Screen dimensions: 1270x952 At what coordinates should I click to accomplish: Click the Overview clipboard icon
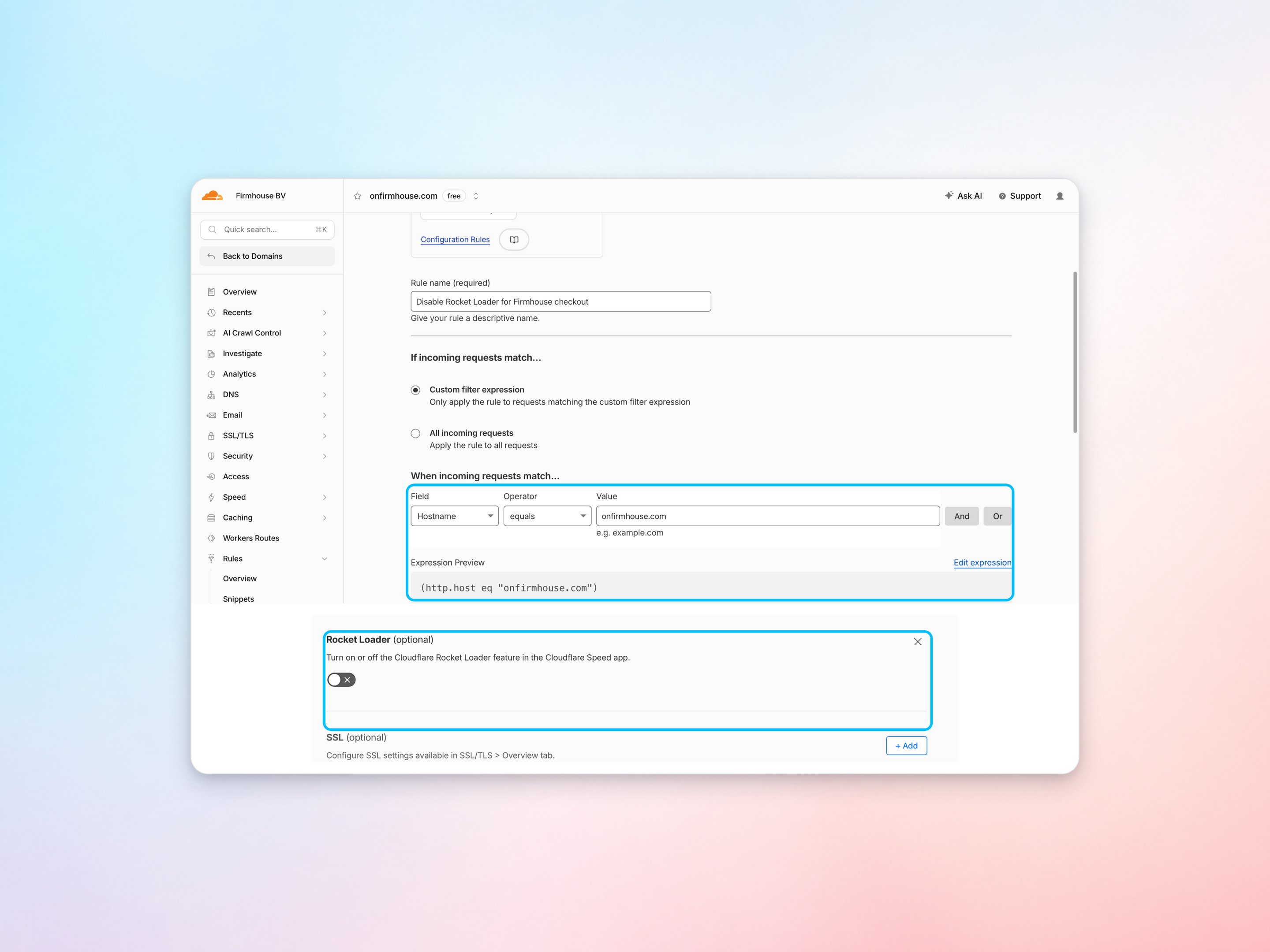point(211,292)
